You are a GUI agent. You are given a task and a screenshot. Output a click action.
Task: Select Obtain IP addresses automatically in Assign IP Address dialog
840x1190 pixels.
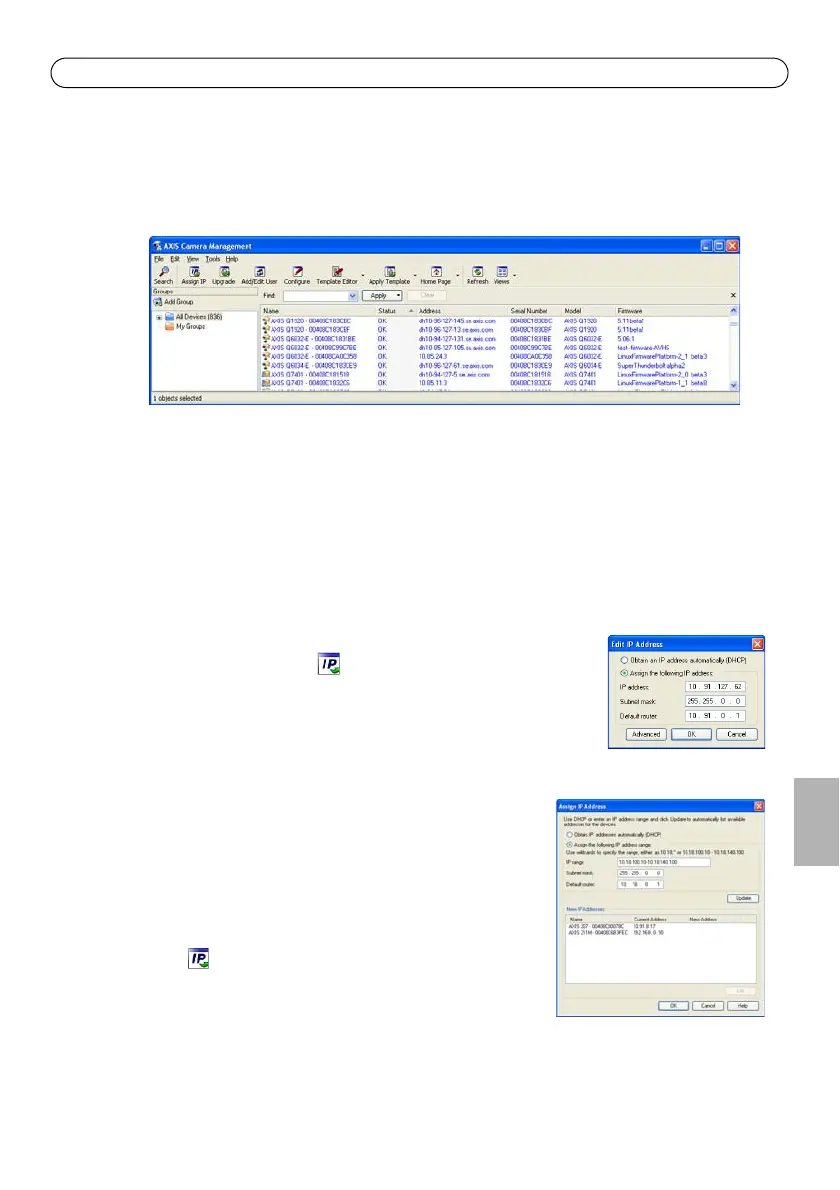pos(569,835)
